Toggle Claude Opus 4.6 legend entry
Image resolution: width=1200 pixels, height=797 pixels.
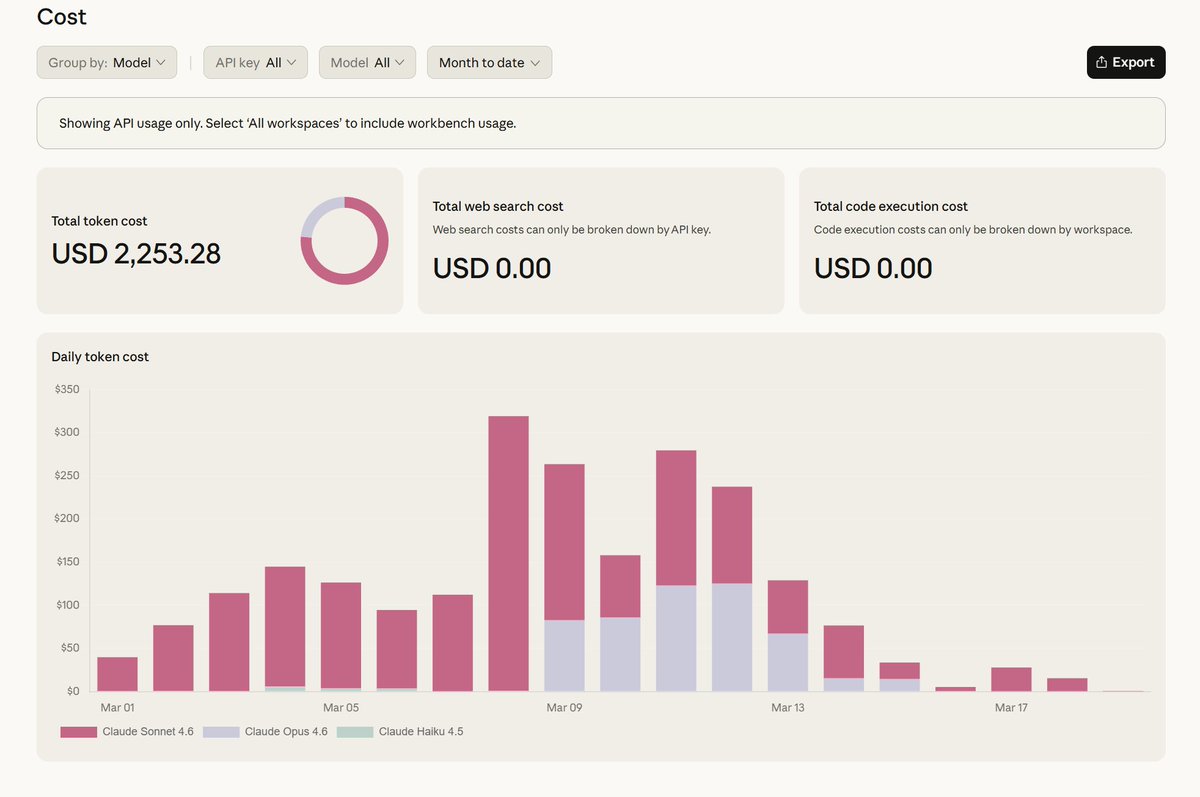tap(265, 732)
